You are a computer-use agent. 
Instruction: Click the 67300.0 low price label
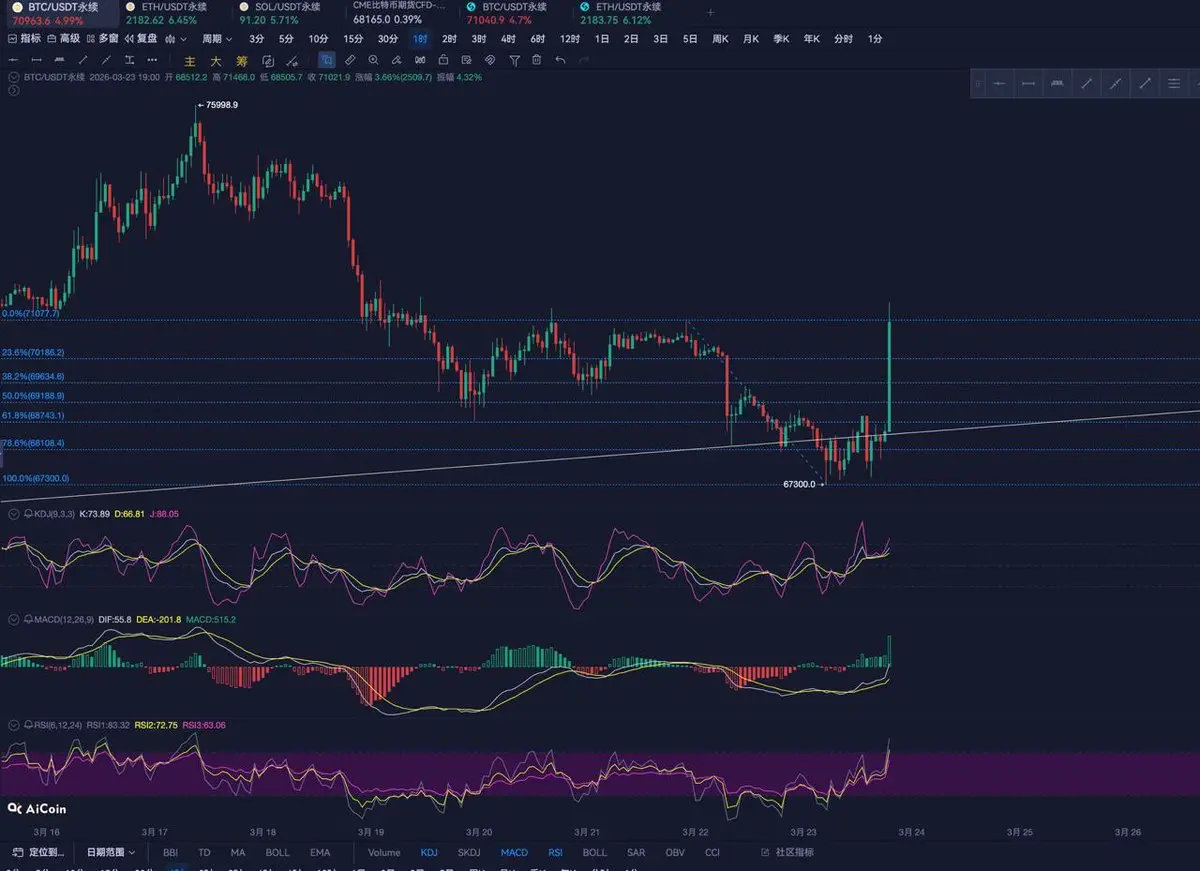click(x=799, y=484)
